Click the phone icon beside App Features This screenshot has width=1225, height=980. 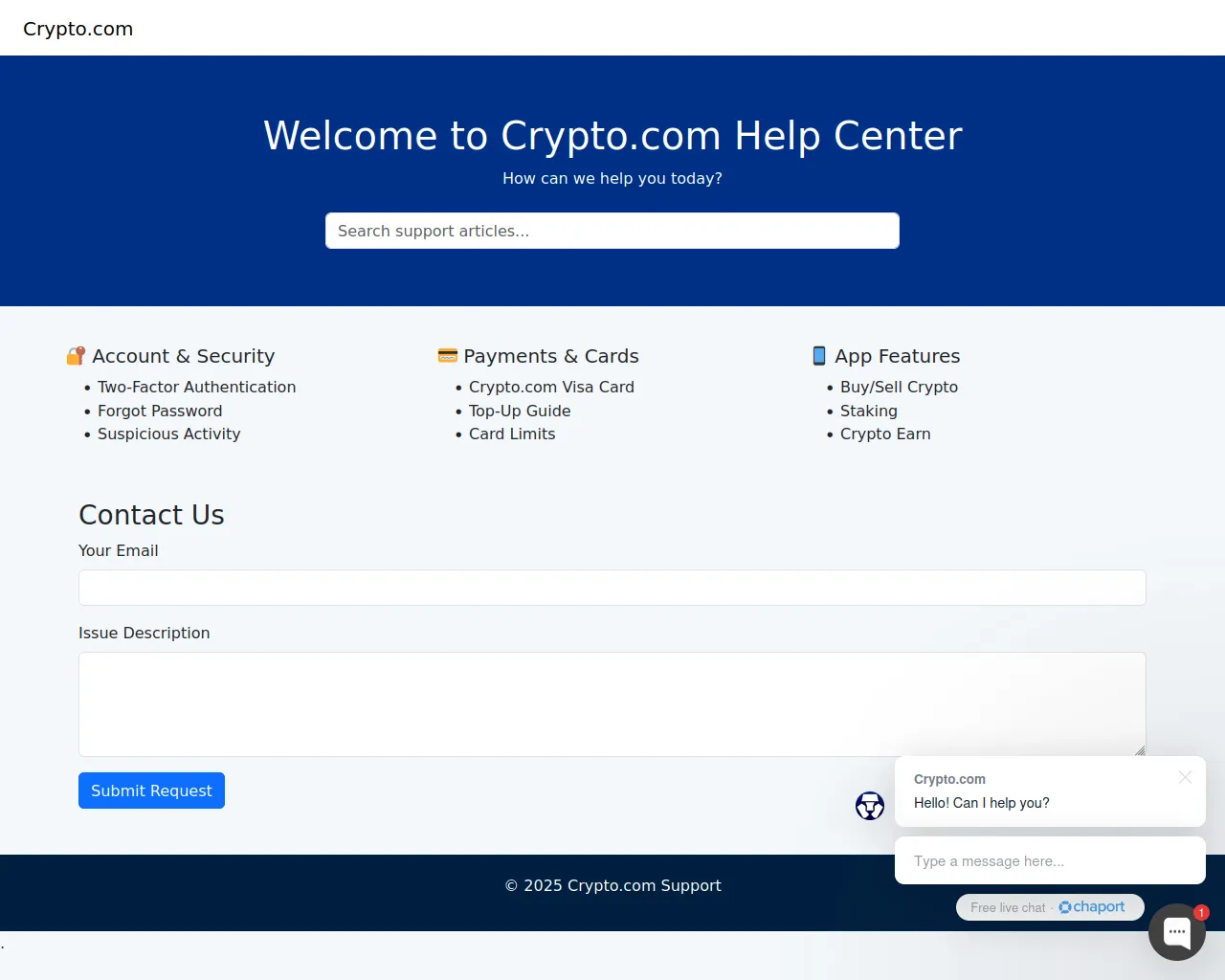(819, 356)
